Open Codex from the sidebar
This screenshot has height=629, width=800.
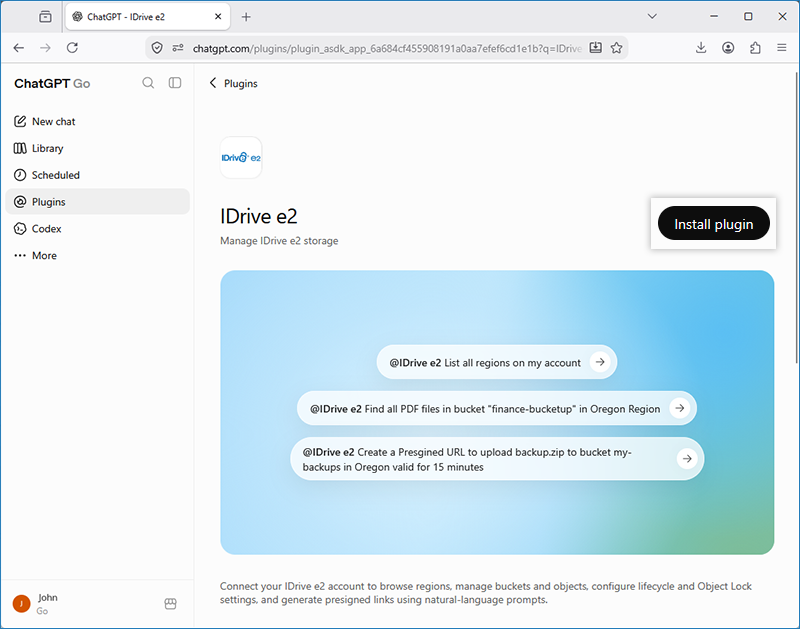[97, 229]
